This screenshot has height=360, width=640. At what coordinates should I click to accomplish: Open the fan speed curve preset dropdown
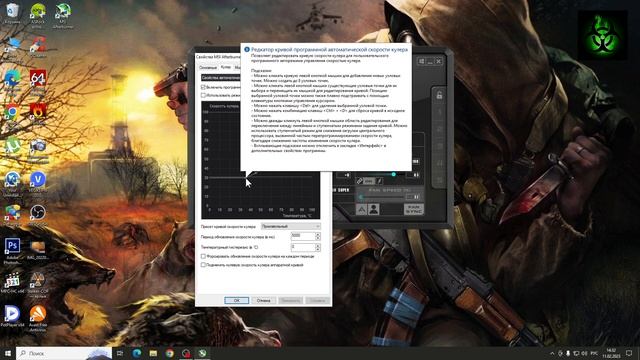point(291,226)
